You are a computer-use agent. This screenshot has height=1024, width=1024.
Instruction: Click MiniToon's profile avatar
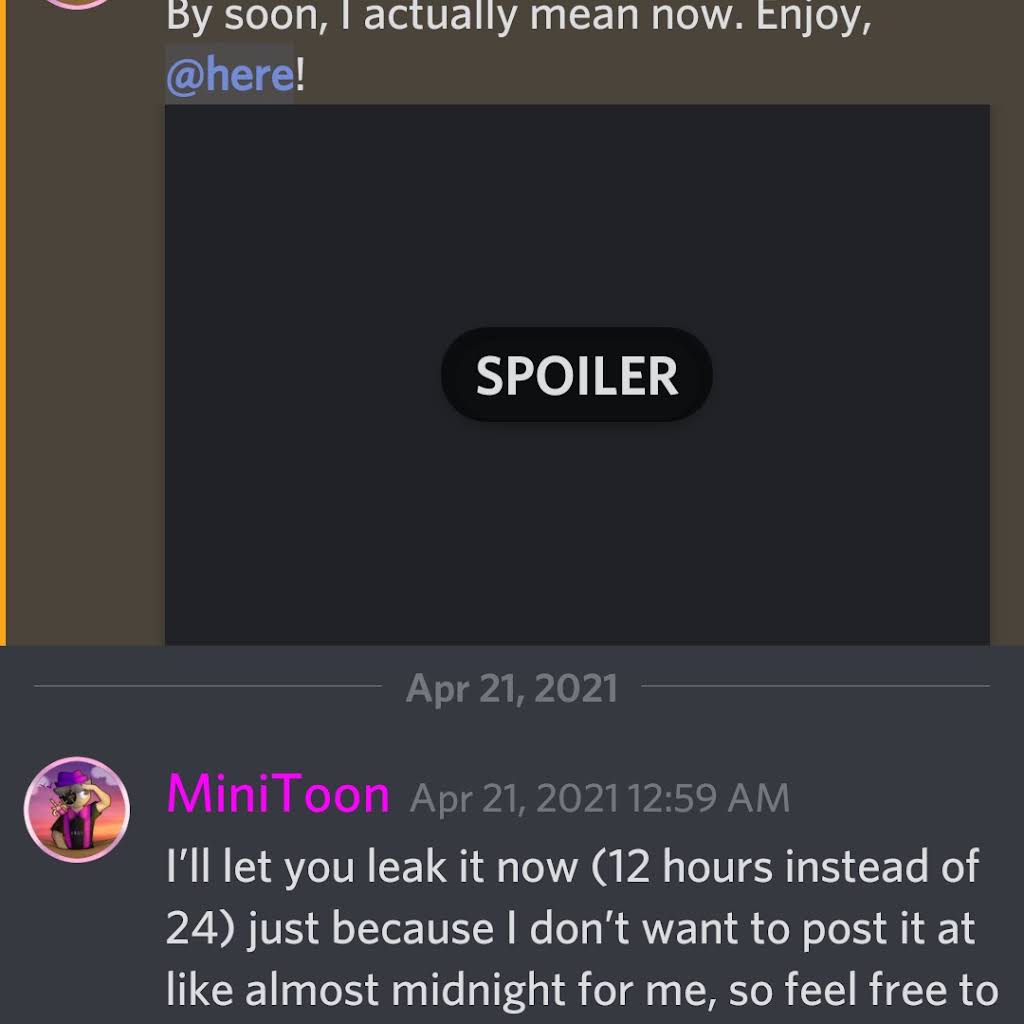pyautogui.click(x=77, y=809)
